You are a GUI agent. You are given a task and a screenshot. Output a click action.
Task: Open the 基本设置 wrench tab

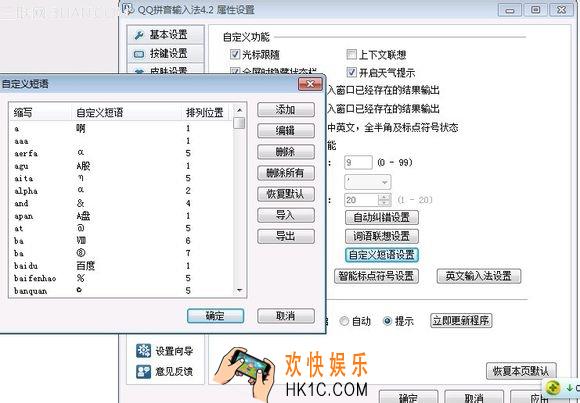(165, 35)
